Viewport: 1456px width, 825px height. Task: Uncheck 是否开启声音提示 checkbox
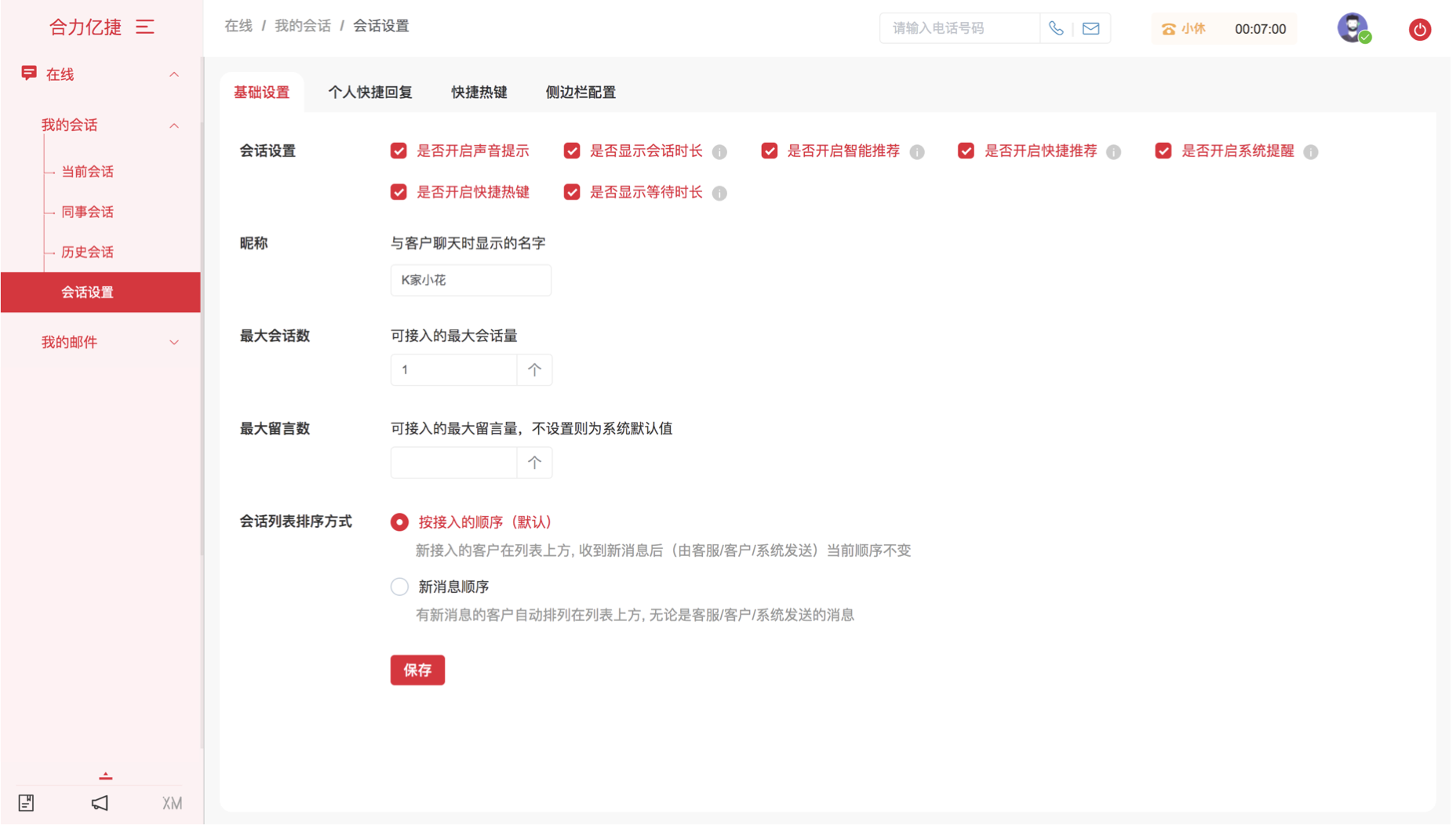coord(400,151)
